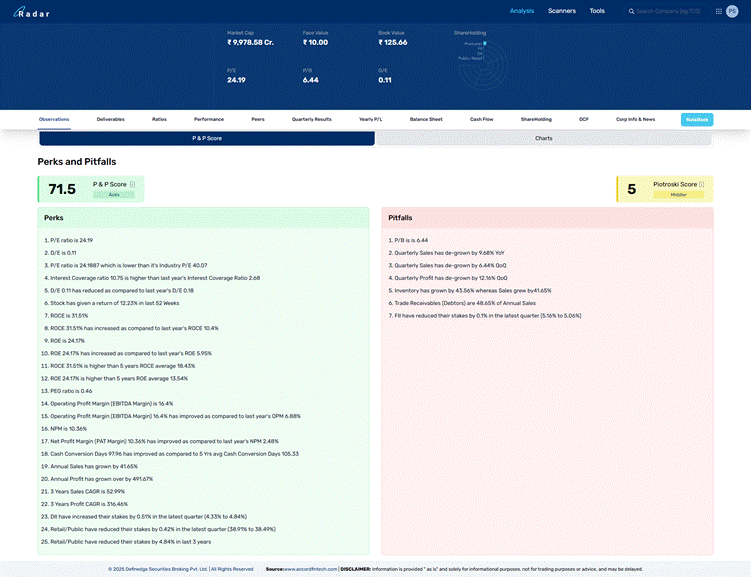Open the Balance Sheet tab
The height and width of the screenshot is (577, 751).
pos(426,119)
